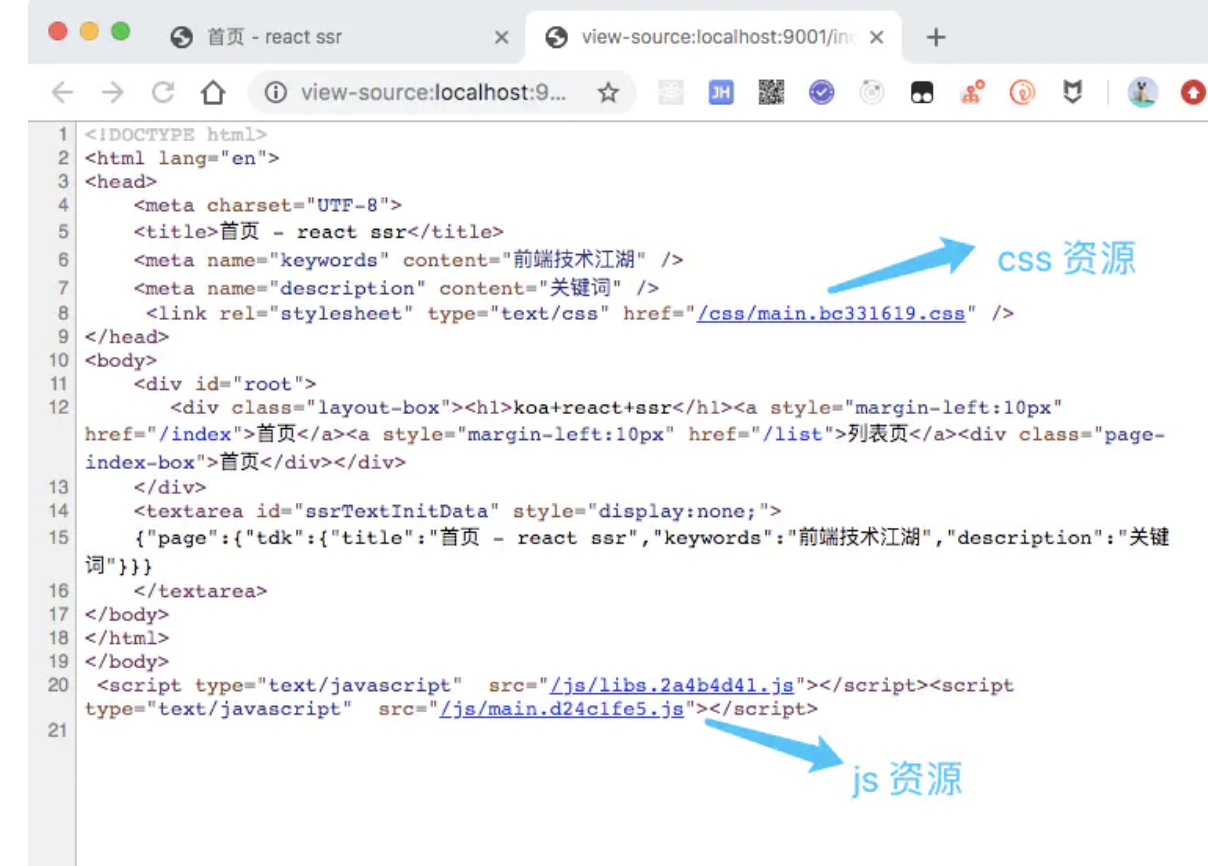
Task: Click the blue checkmark extension icon
Action: click(x=821, y=93)
